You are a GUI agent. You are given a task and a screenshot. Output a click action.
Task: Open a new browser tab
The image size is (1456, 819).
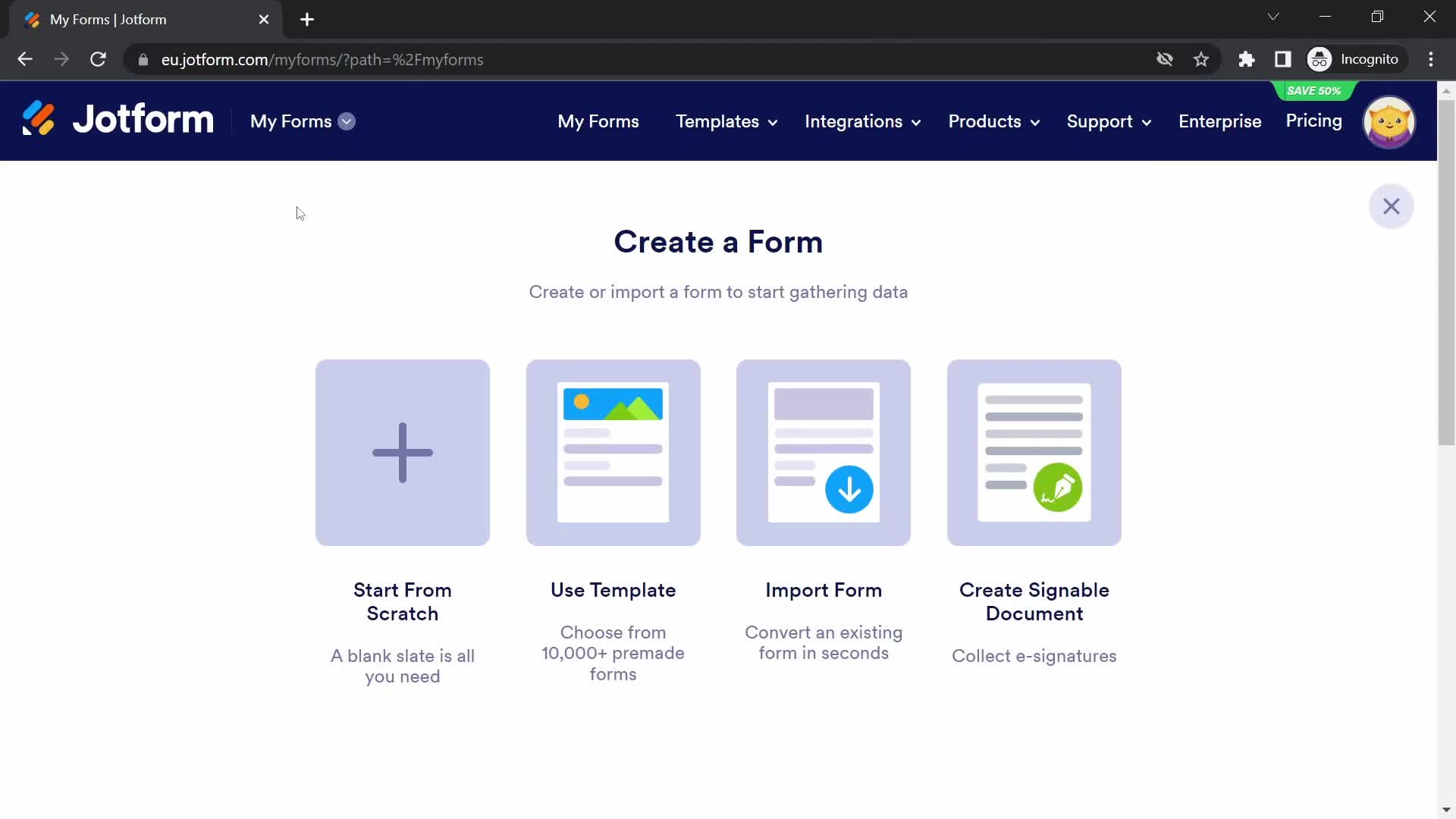click(x=307, y=20)
